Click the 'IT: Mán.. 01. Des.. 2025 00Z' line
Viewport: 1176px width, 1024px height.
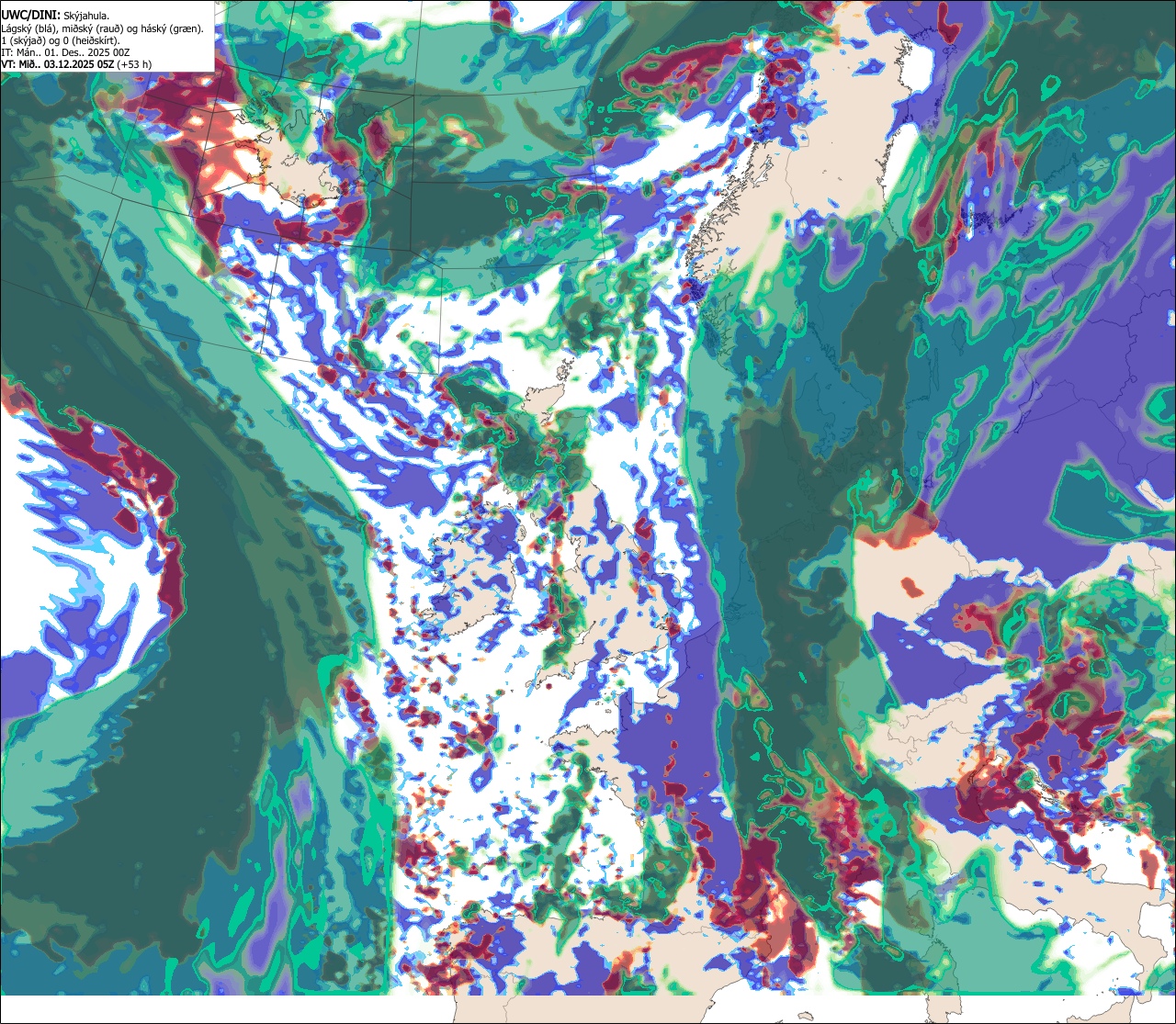click(x=65, y=52)
